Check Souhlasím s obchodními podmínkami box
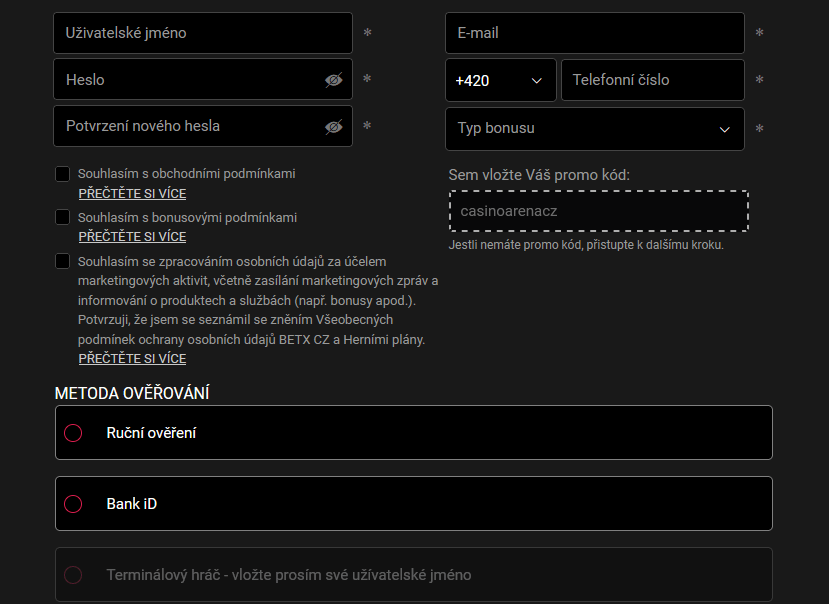The height and width of the screenshot is (604, 829). coord(62,174)
